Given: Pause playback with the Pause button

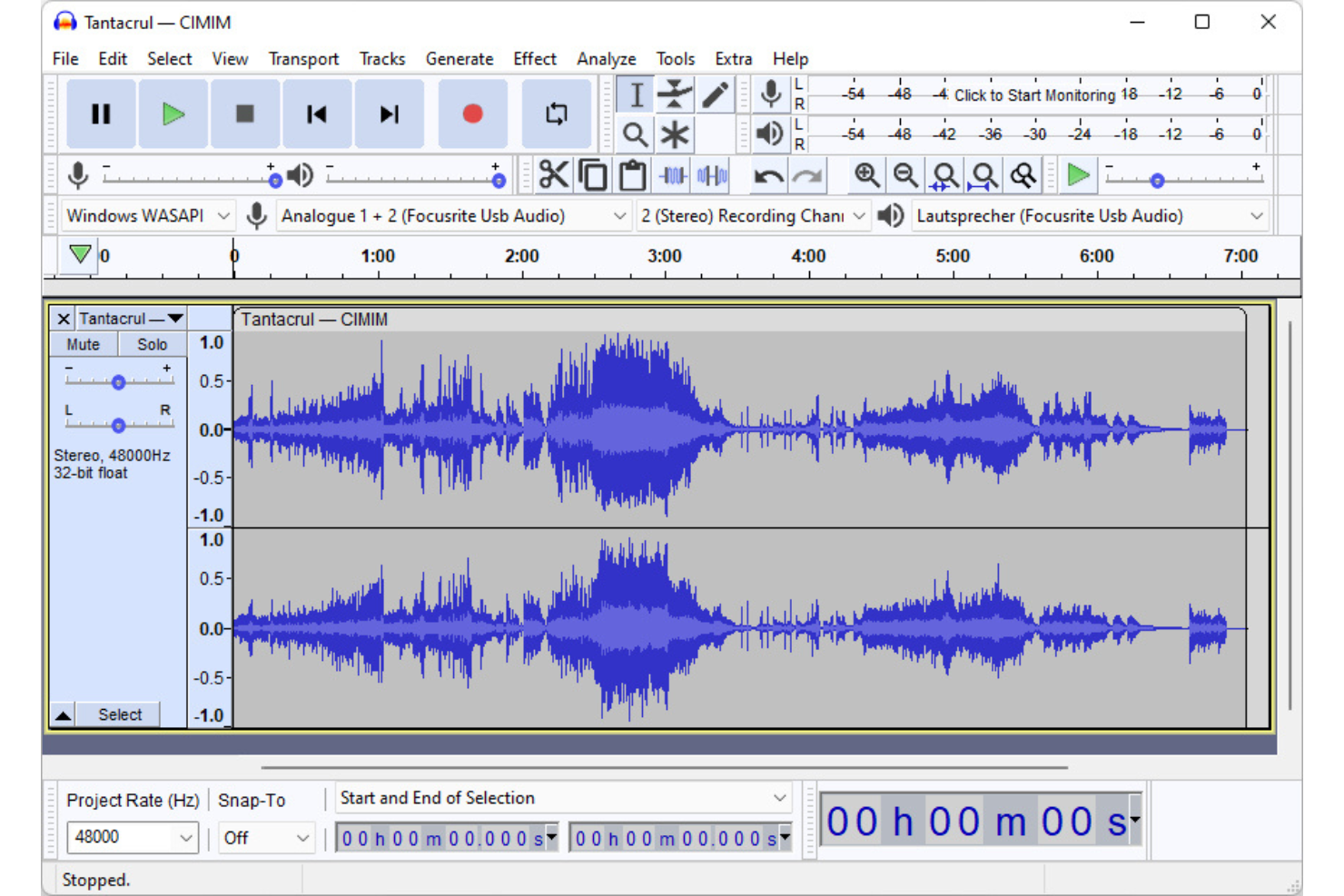Looking at the screenshot, I should coord(101,113).
